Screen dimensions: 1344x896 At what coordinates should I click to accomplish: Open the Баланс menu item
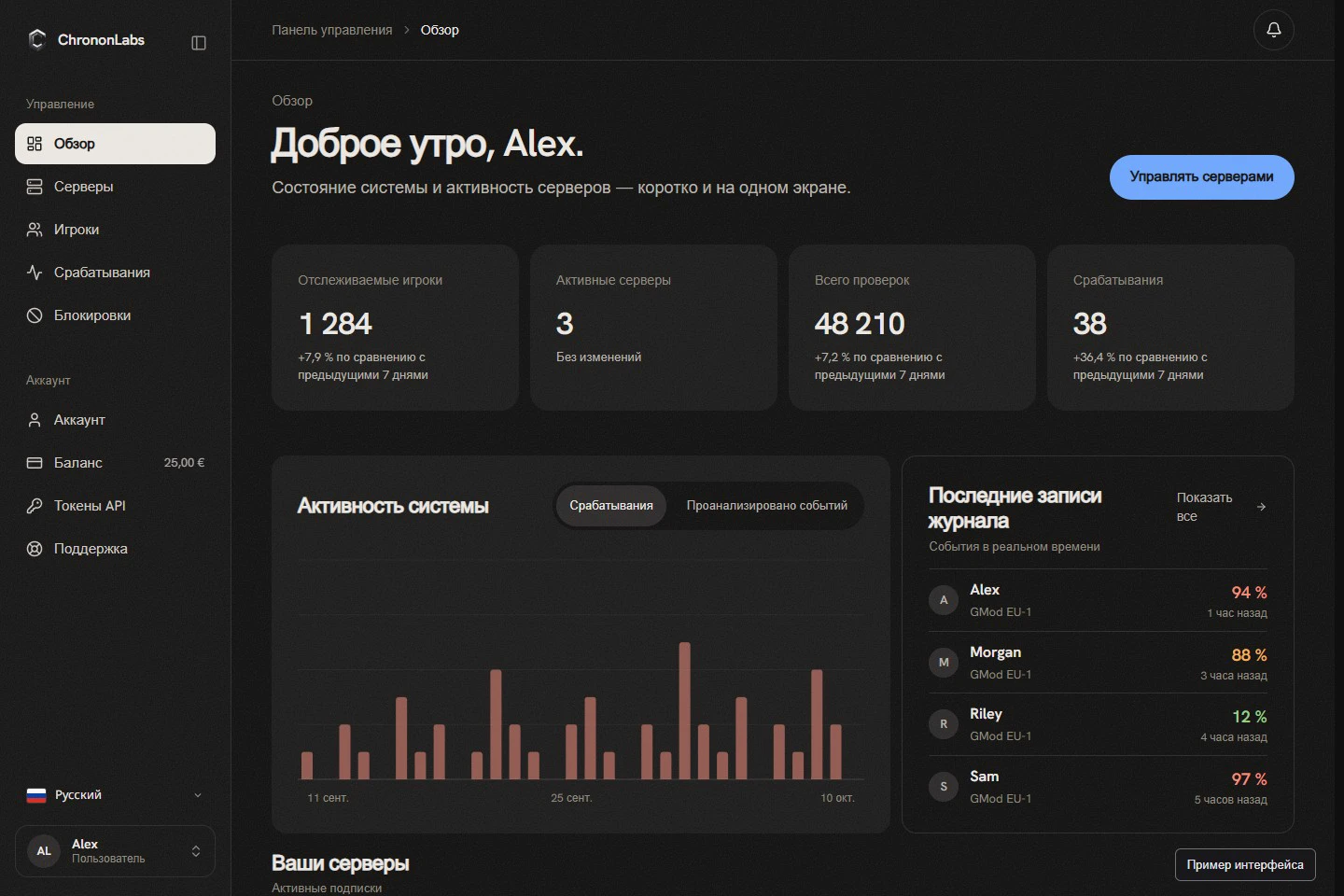[115, 463]
